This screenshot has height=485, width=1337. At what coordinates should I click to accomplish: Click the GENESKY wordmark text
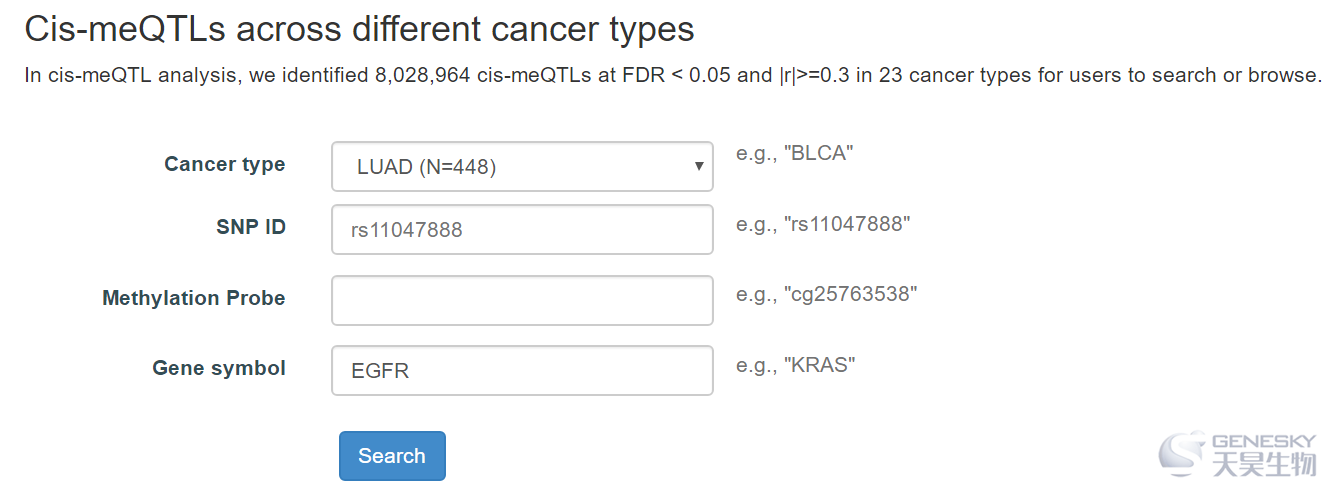(1264, 440)
